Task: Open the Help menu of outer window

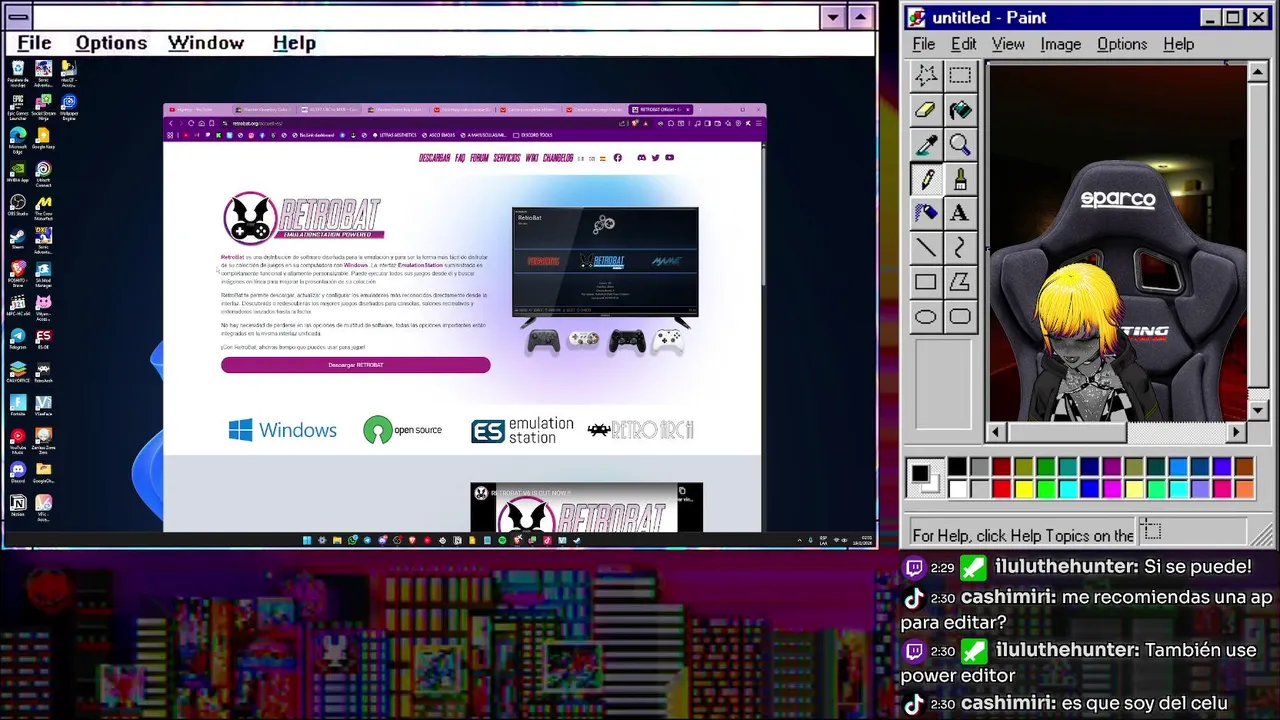Action: [x=294, y=43]
